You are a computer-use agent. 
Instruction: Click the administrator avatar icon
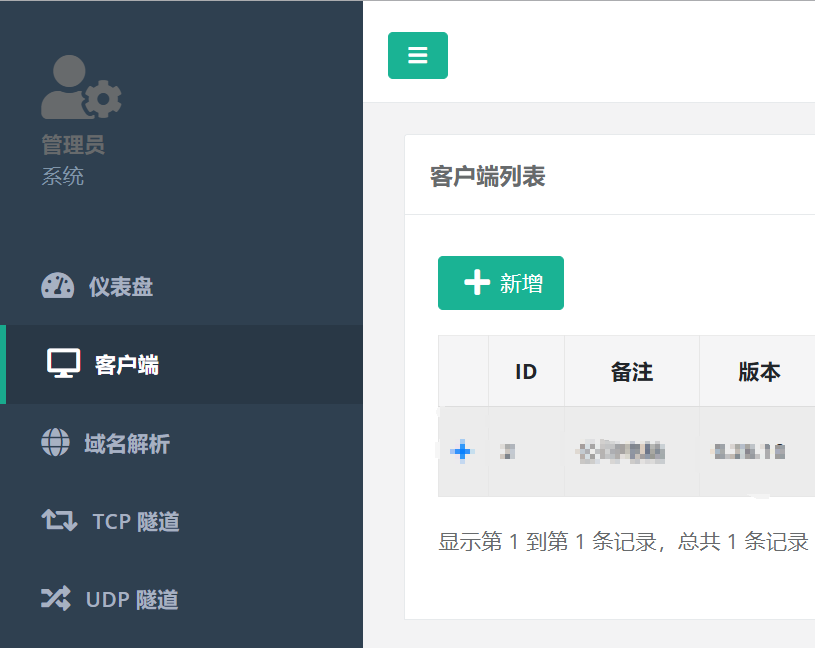[81, 88]
